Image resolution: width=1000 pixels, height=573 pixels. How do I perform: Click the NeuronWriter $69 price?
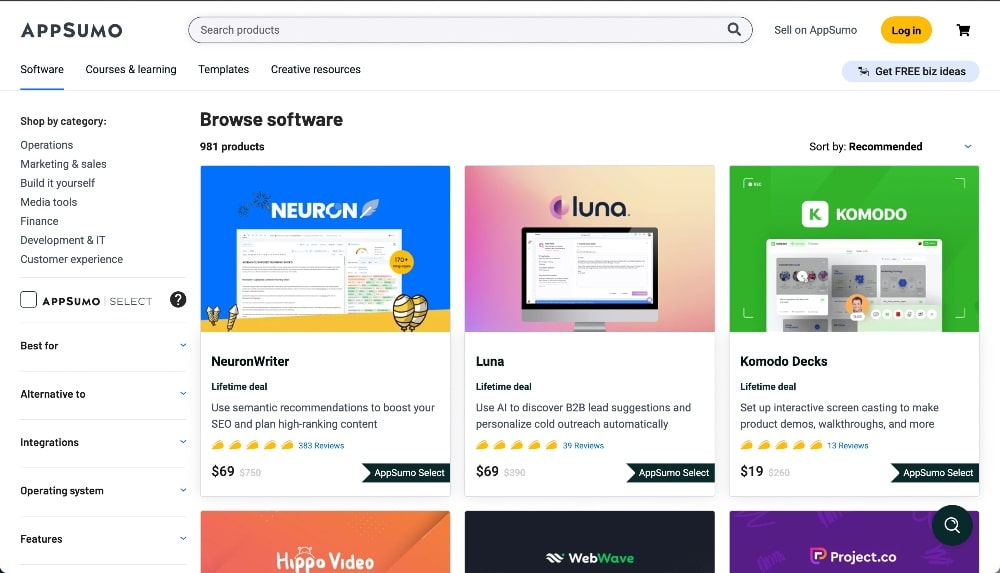[x=223, y=472]
